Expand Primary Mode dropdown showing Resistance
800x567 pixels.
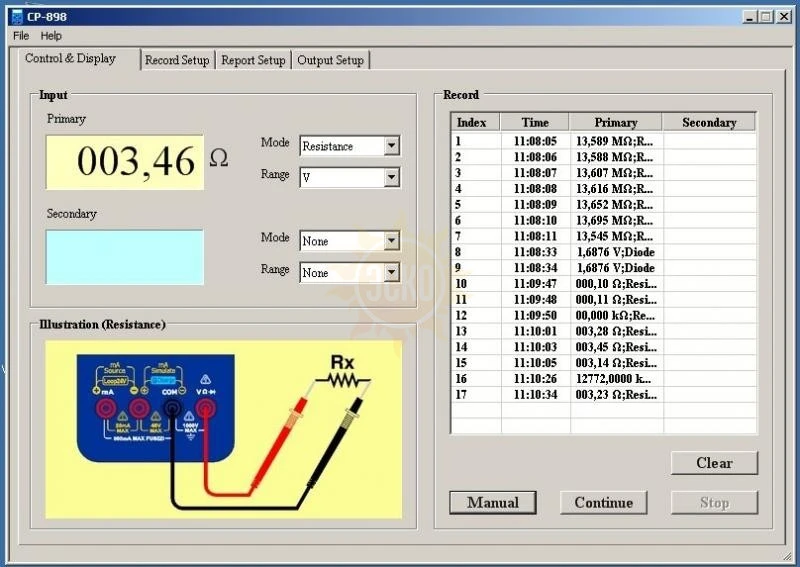click(391, 146)
